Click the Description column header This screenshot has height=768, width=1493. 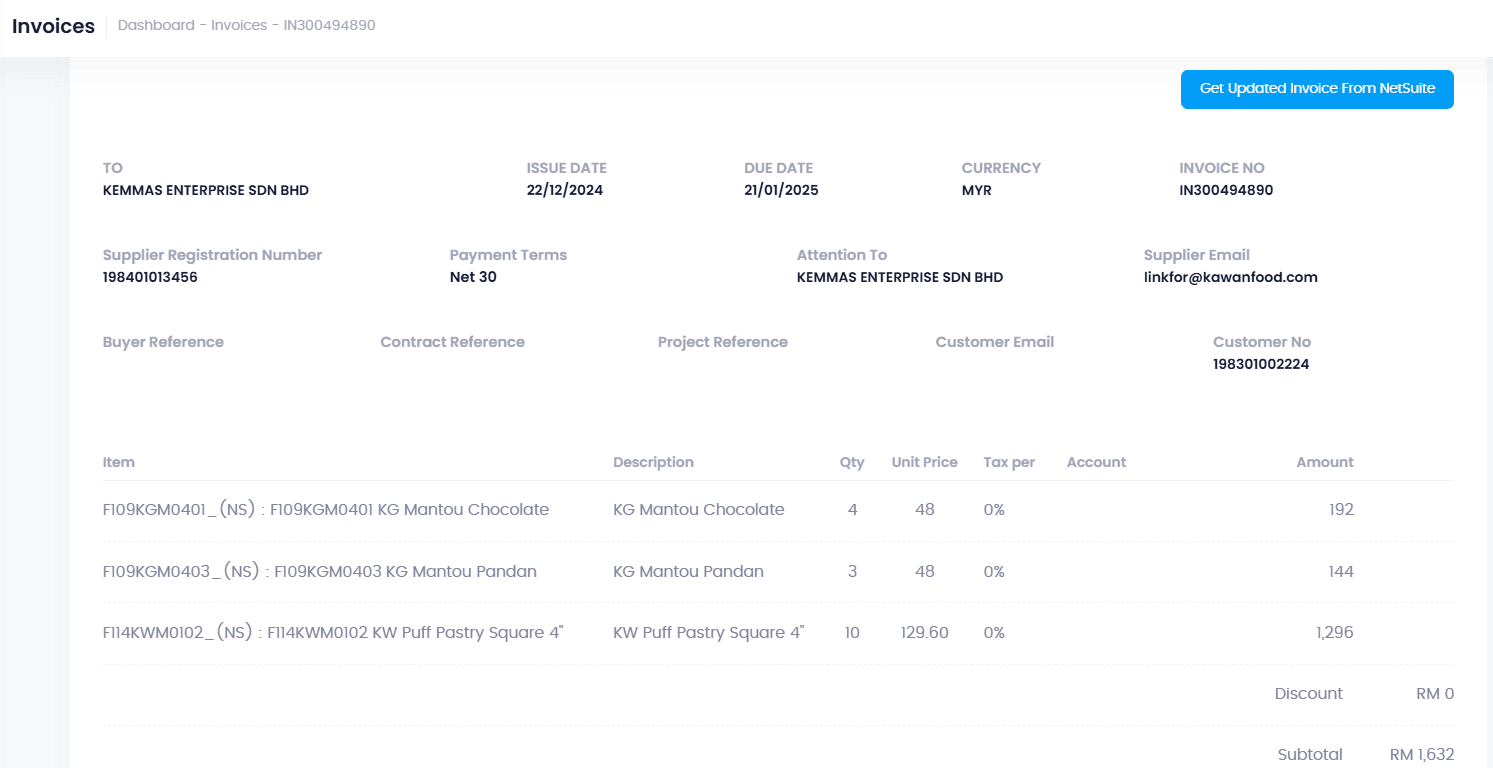[x=653, y=462]
